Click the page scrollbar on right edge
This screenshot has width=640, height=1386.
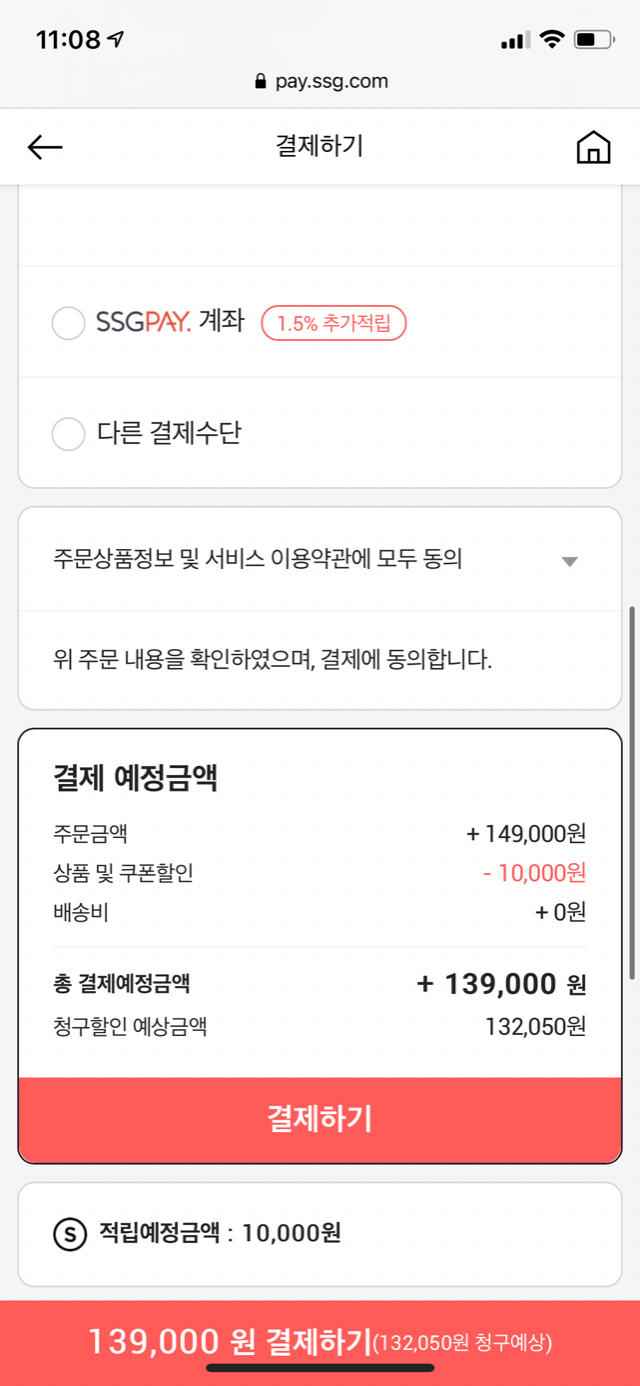(x=631, y=790)
